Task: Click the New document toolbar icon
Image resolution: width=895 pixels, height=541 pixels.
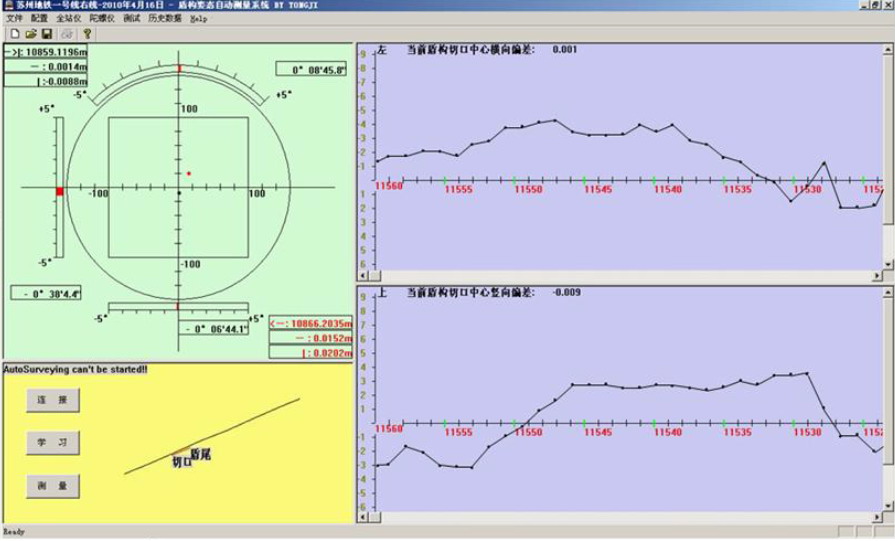Action: click(14, 33)
